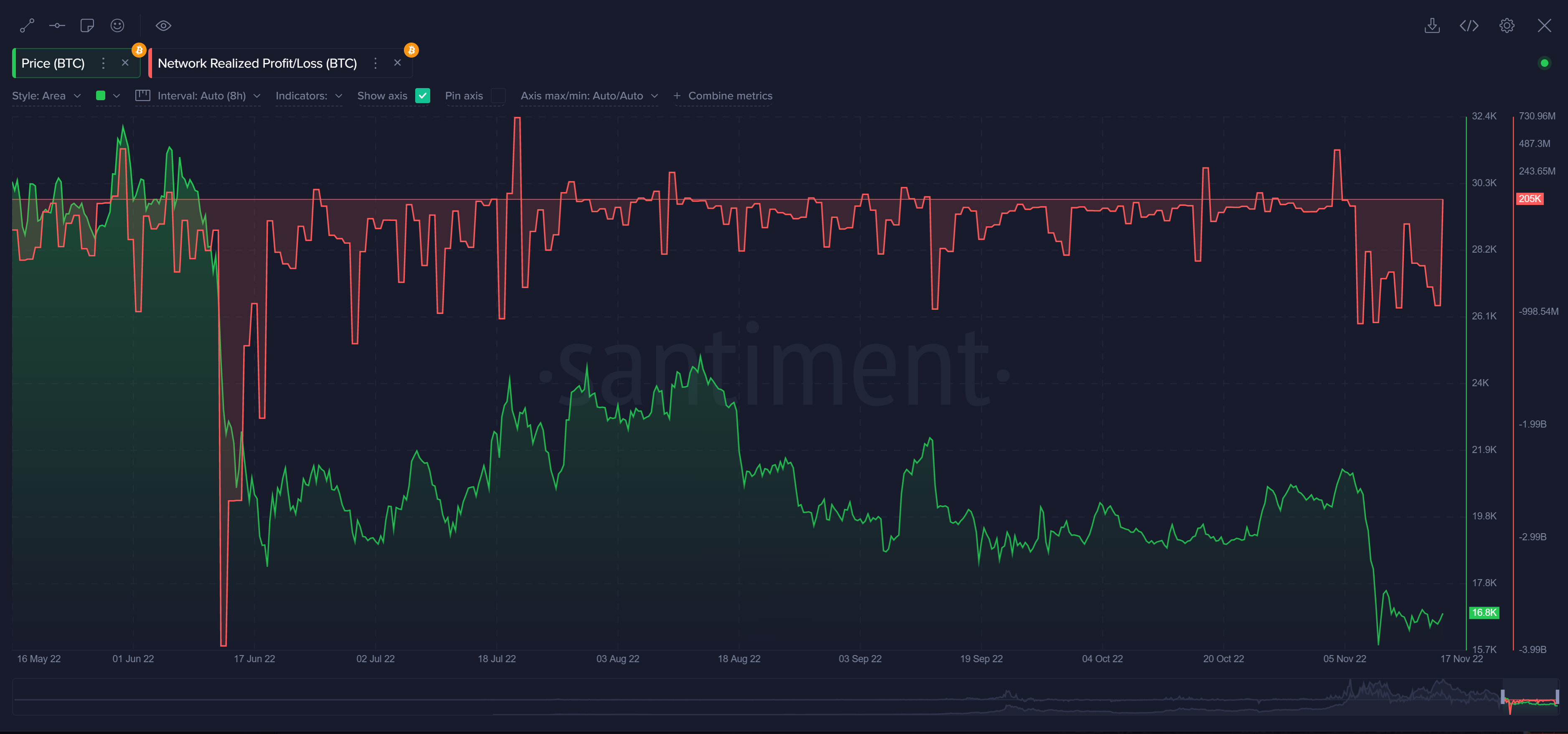
Task: Open the embed code icon
Action: coord(1469,25)
